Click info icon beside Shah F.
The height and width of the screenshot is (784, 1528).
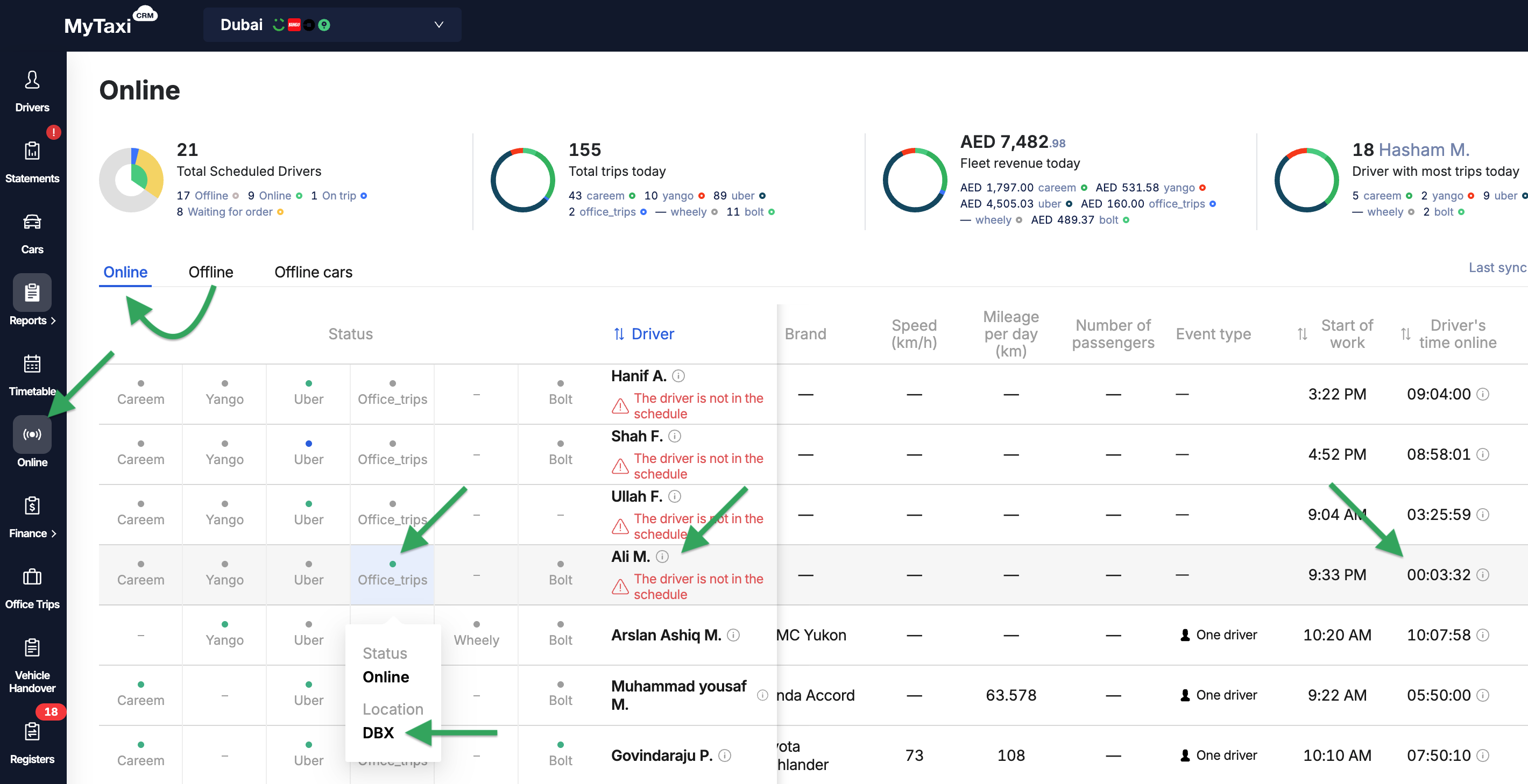pos(675,436)
